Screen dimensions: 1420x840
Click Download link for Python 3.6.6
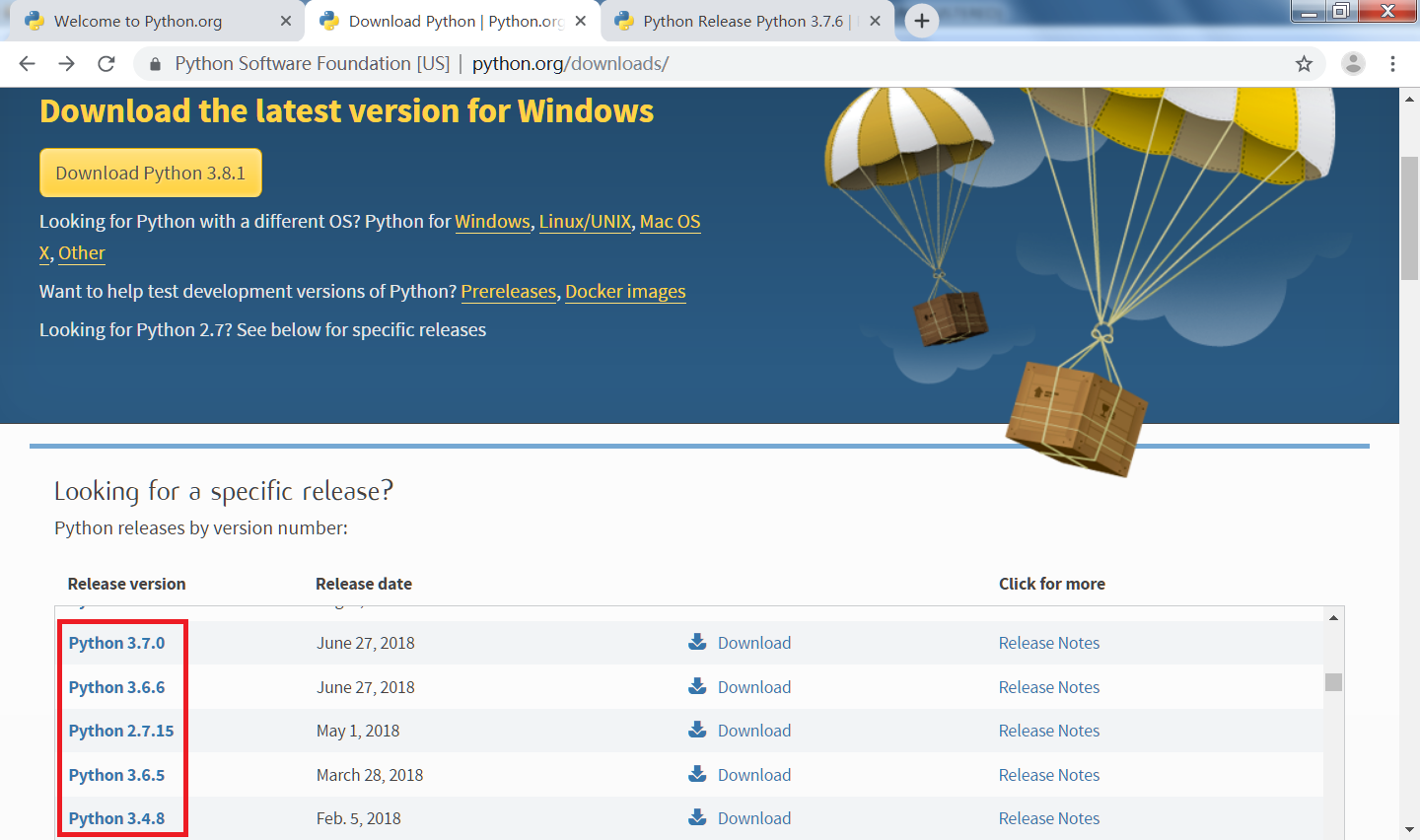click(754, 687)
